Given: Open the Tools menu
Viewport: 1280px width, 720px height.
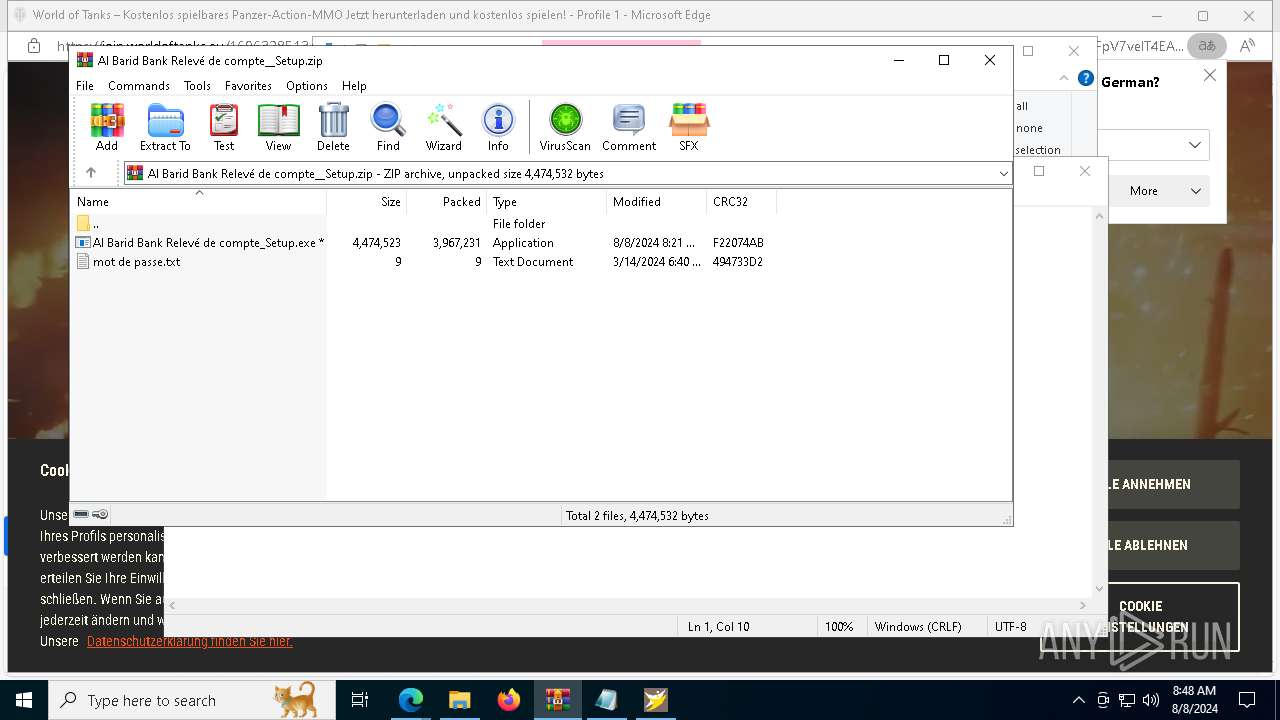Looking at the screenshot, I should (x=197, y=86).
